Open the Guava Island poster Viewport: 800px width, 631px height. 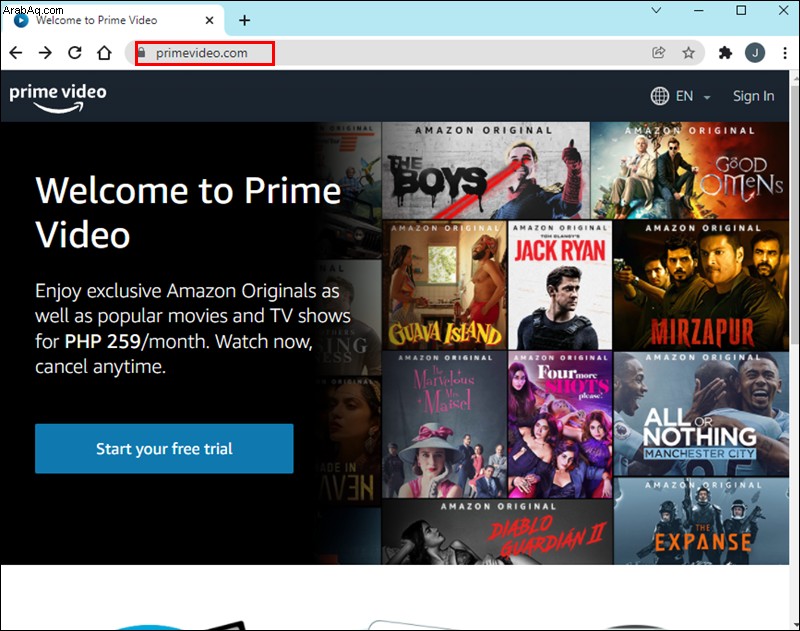[444, 285]
